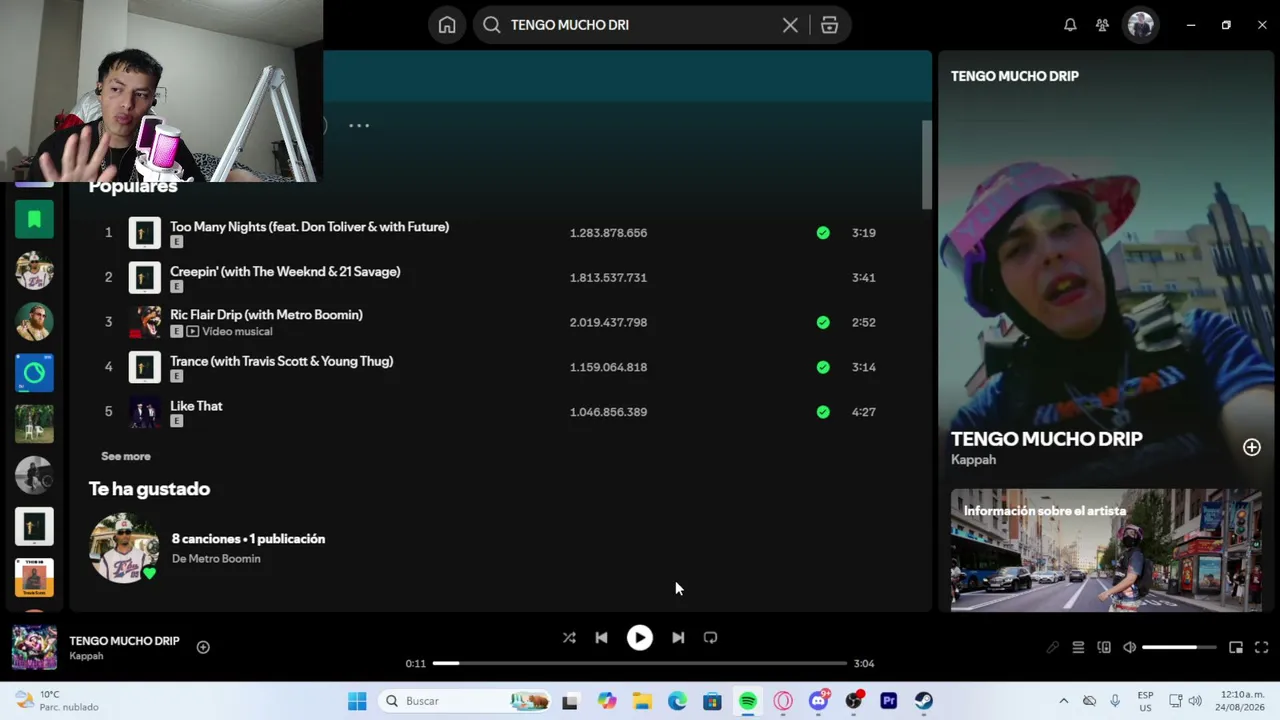Open the Kappah artist link in Now Playing panel
Screen dimensions: 1280x720
pos(973,460)
